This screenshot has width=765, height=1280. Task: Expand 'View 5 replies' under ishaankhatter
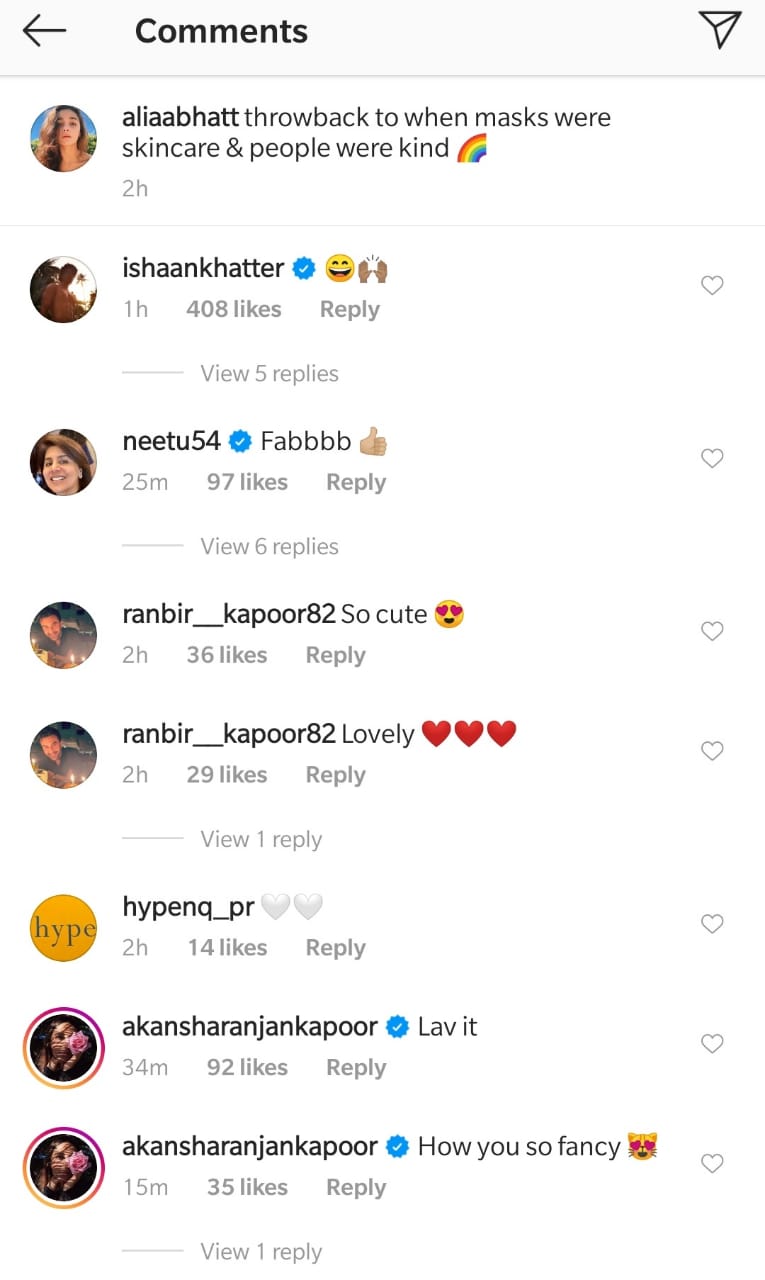click(x=269, y=374)
